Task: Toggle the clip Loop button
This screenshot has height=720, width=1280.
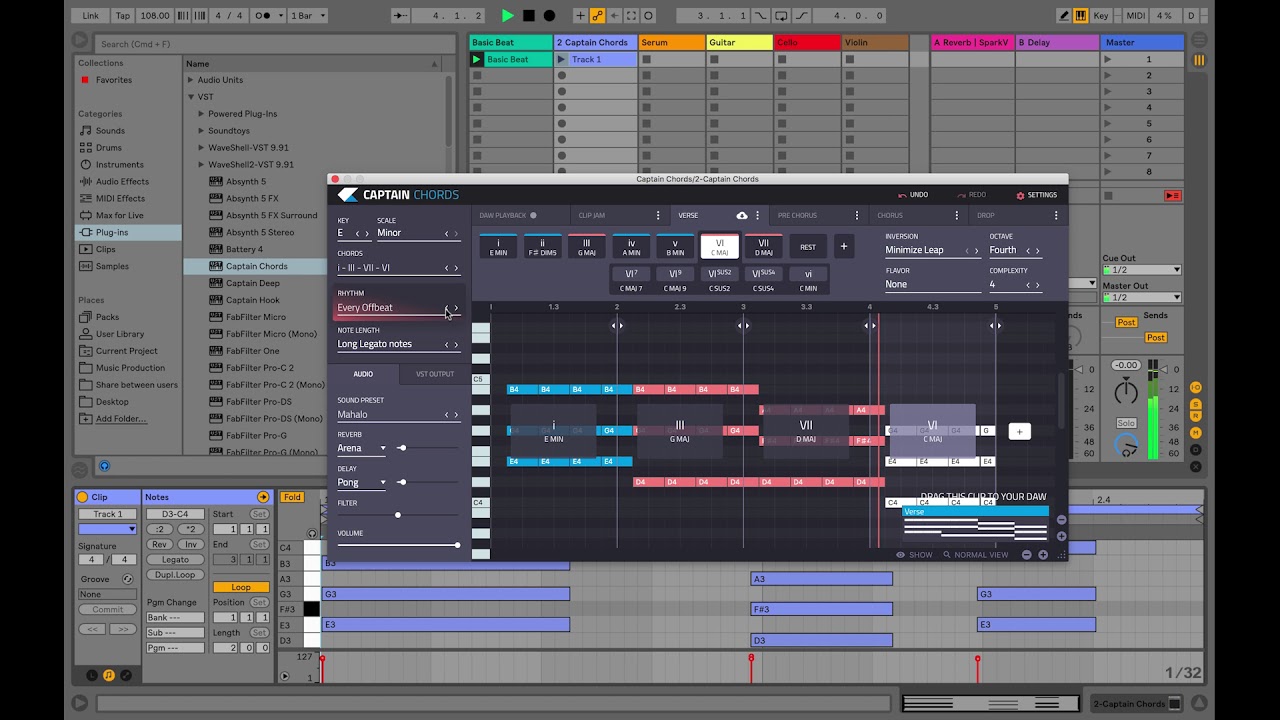Action: point(241,587)
